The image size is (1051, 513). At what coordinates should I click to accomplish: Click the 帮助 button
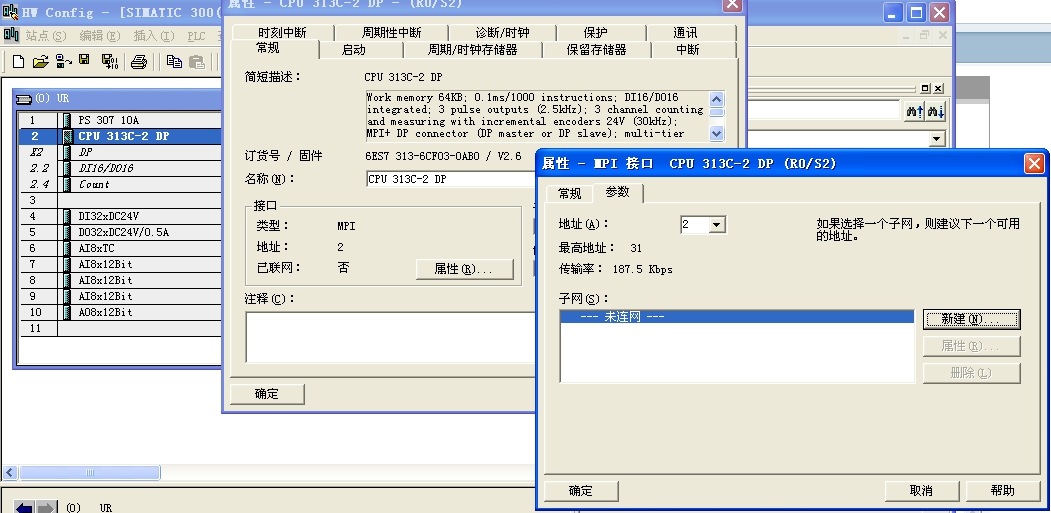point(1003,490)
